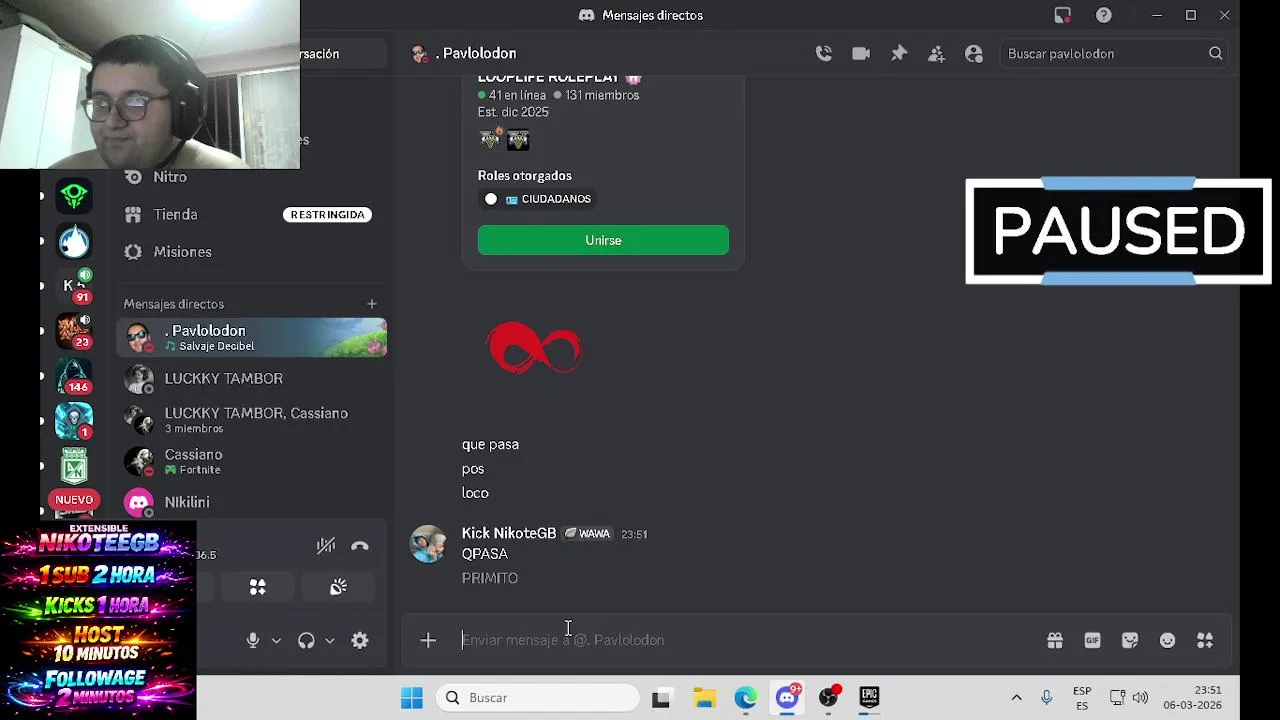The height and width of the screenshot is (720, 1280).
Task: Expand microphone input options arrow
Action: [x=276, y=641]
